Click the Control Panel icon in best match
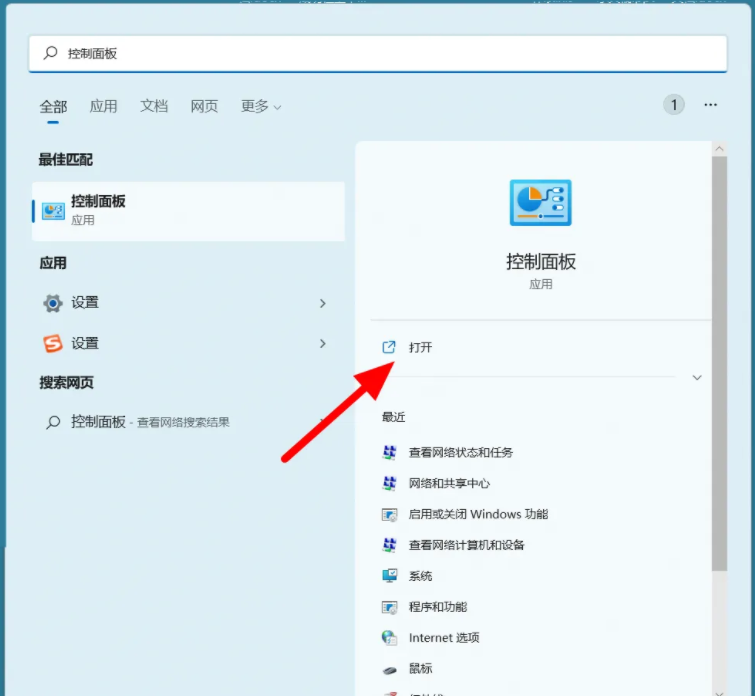The width and height of the screenshot is (755, 696). [53, 211]
